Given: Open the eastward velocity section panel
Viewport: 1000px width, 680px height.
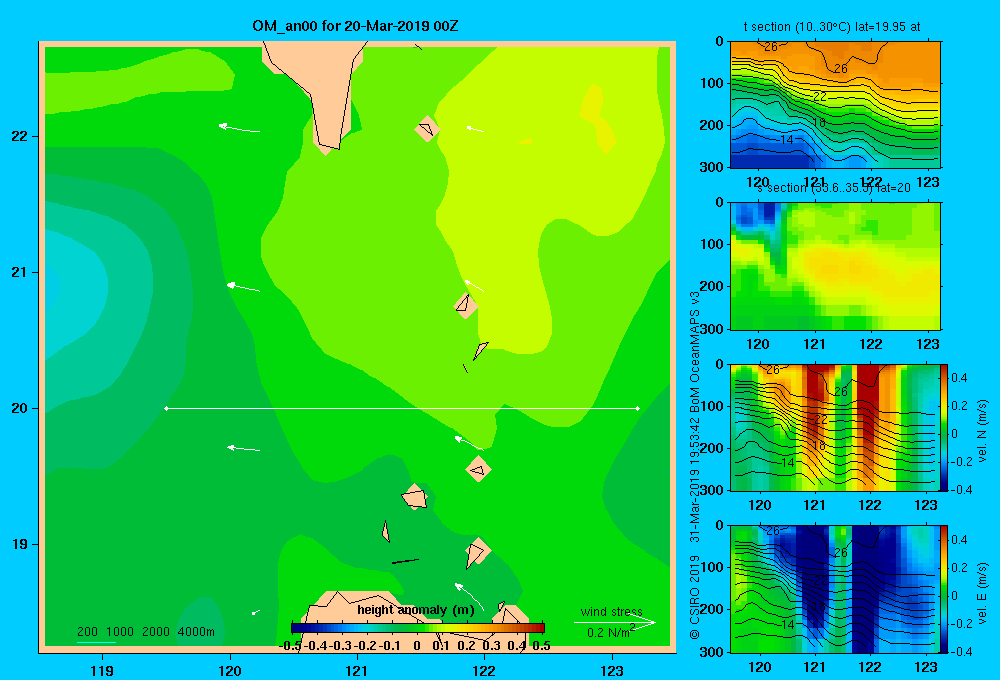Looking at the screenshot, I should click(835, 589).
